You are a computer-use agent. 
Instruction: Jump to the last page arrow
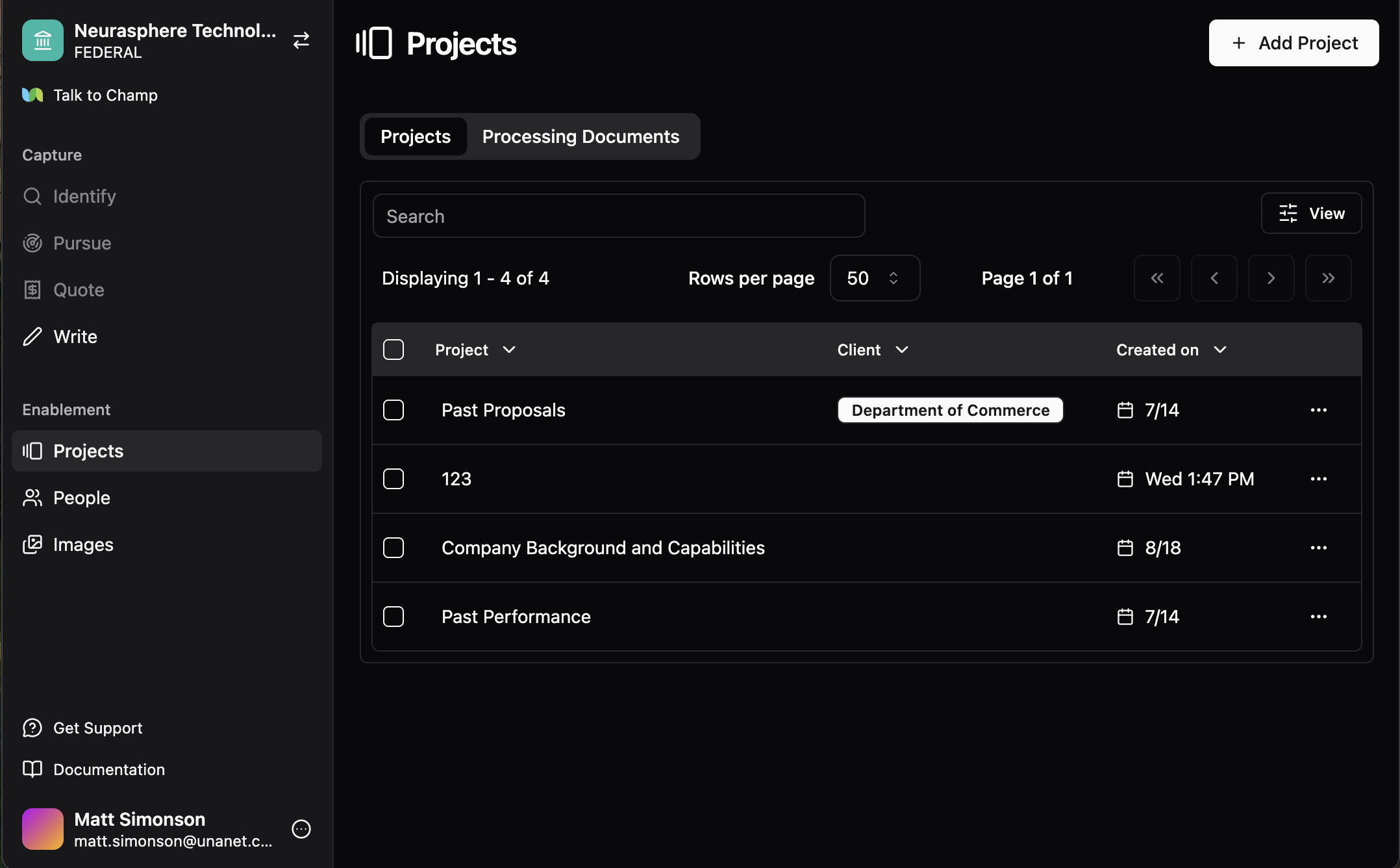pyautogui.click(x=1328, y=278)
